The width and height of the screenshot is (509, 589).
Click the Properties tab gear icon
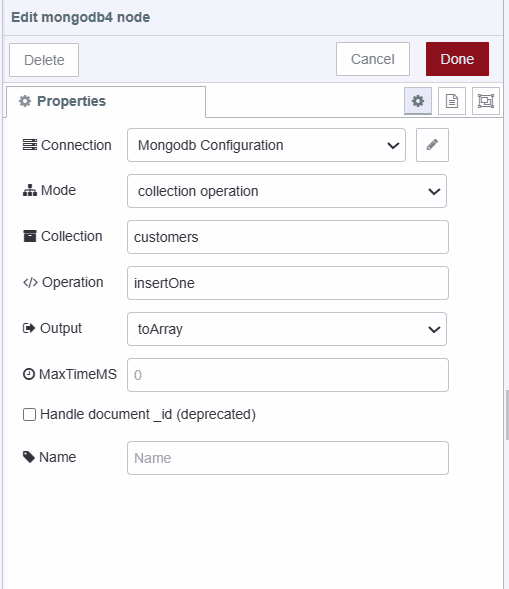[25, 101]
